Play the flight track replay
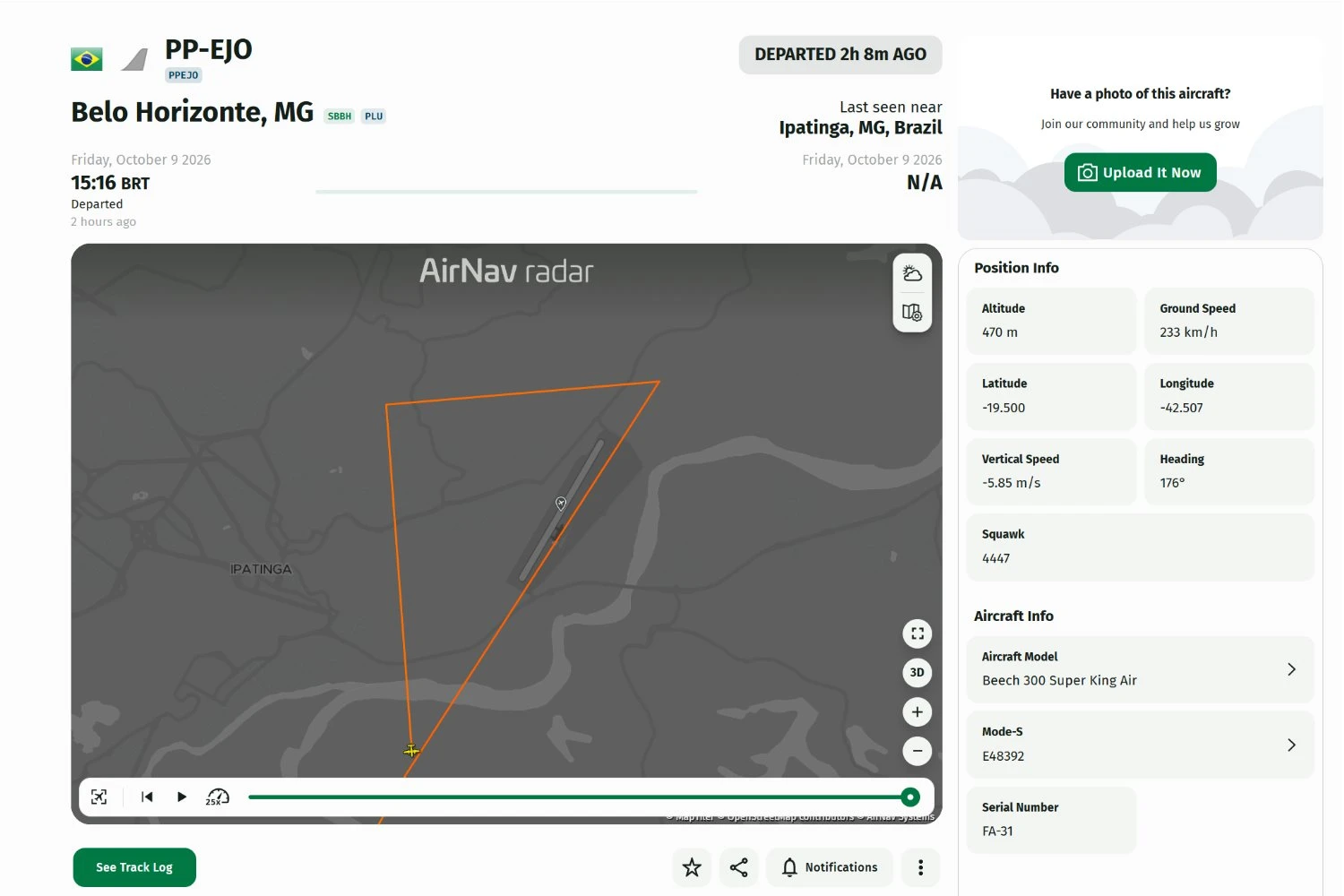This screenshot has height=896, width=1344. pyautogui.click(x=182, y=797)
